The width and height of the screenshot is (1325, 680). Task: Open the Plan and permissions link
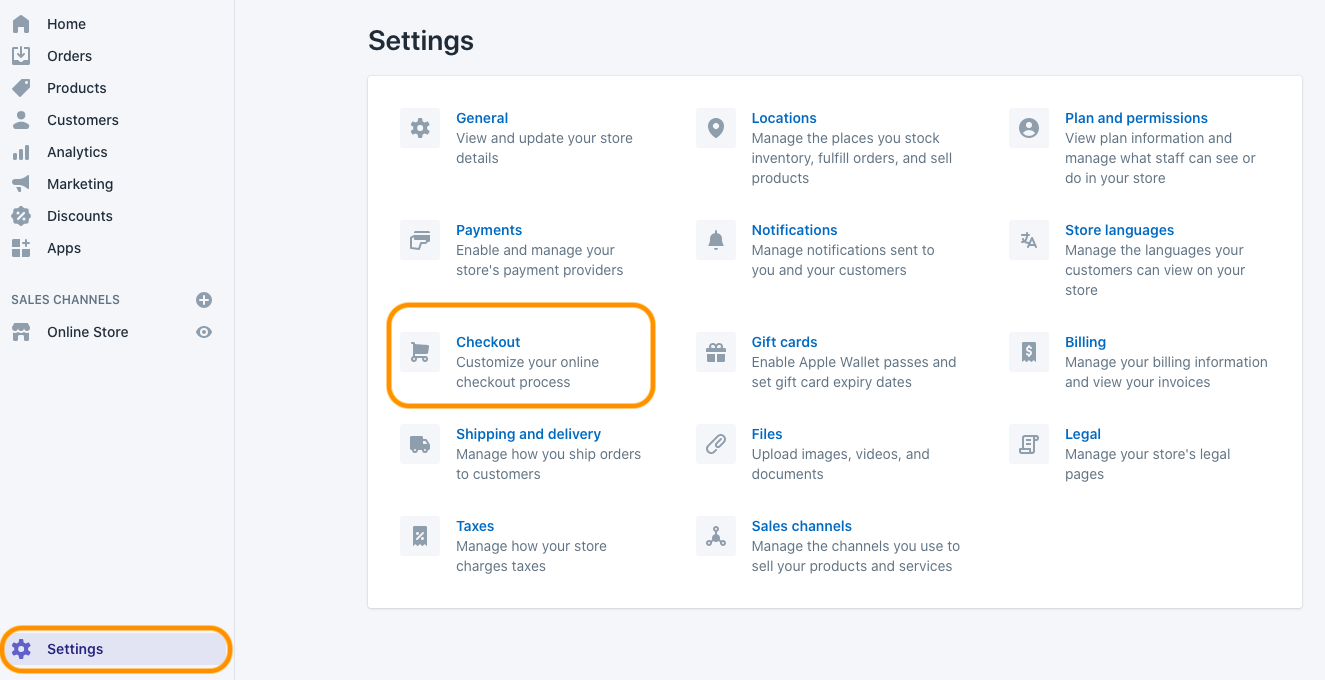[x=1136, y=118]
